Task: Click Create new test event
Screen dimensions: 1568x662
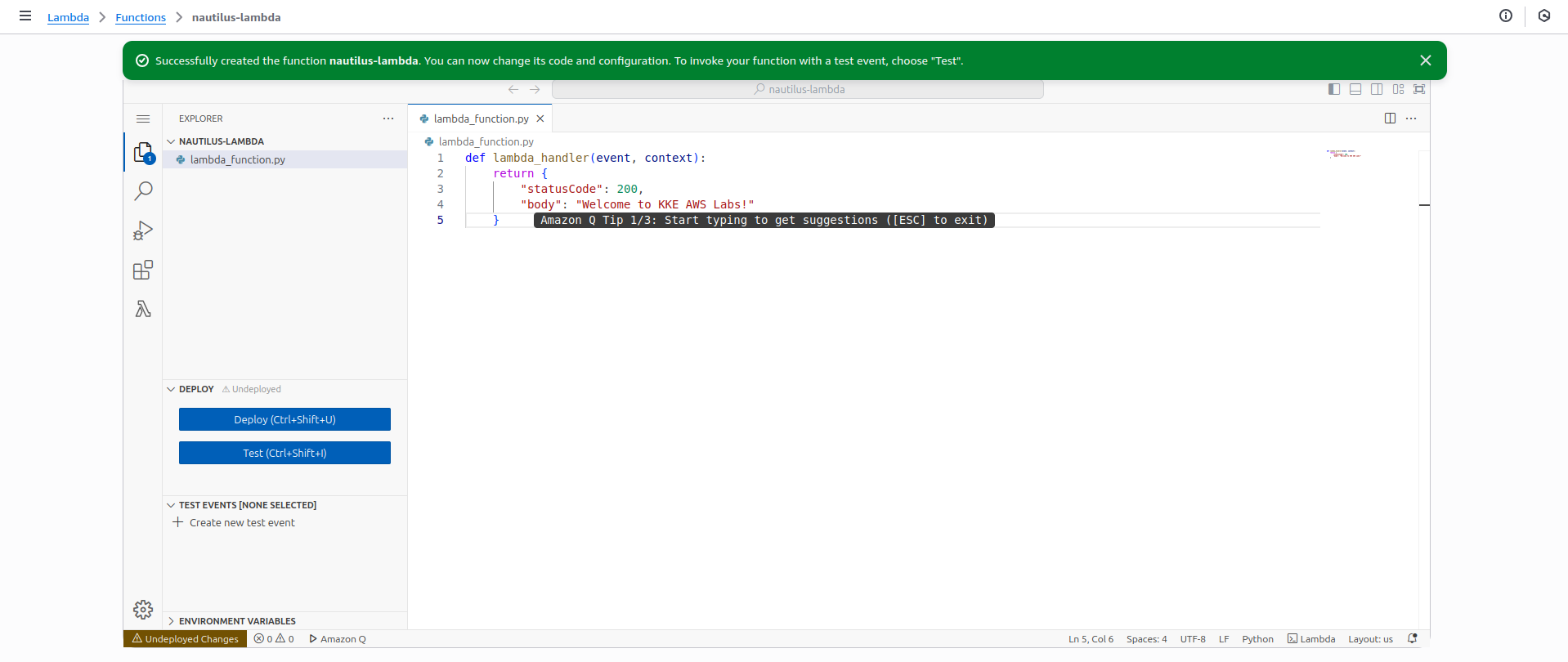Action: (x=242, y=522)
